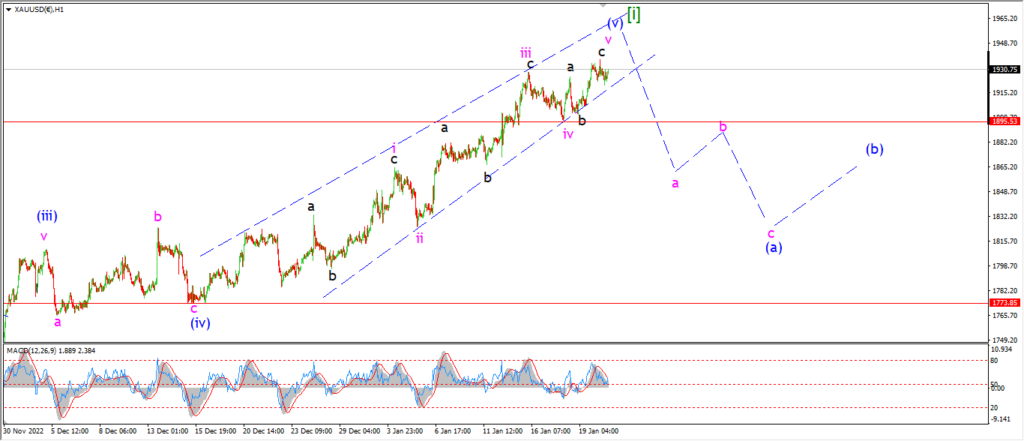The image size is (1024, 441).
Task: Click the 19 Jan 04:00 date label
Action: tap(598, 431)
